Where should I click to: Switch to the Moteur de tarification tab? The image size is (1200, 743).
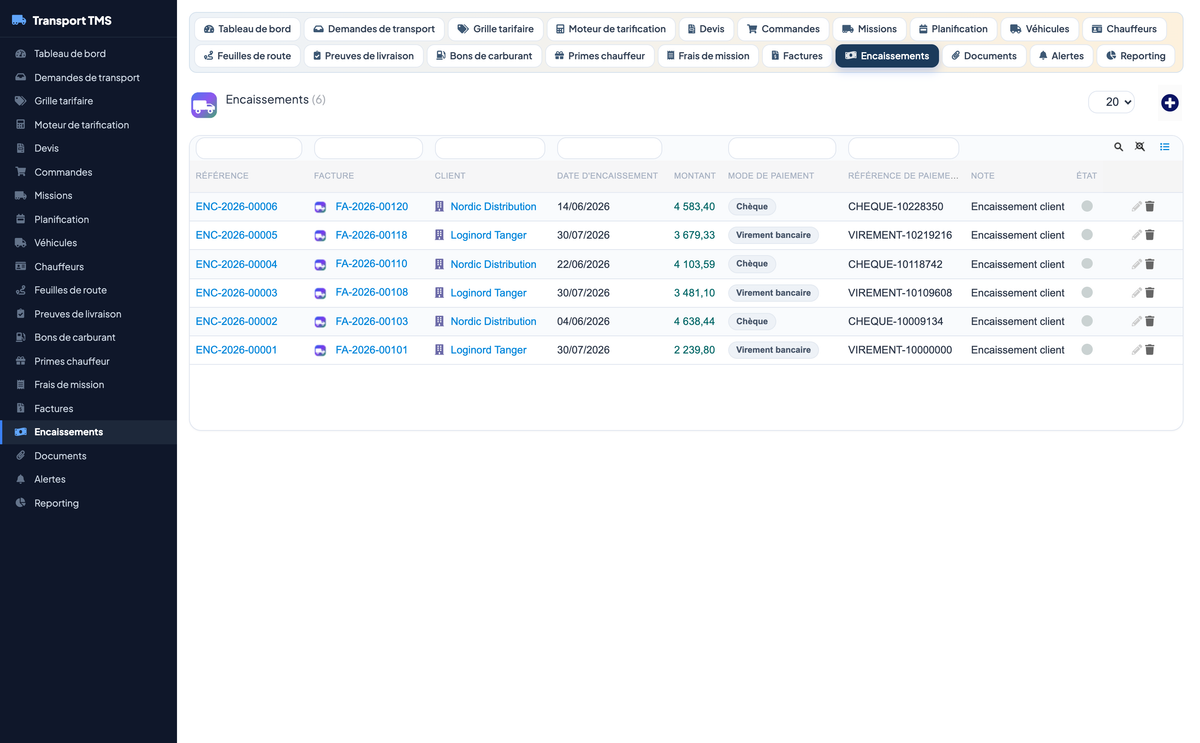tap(611, 29)
